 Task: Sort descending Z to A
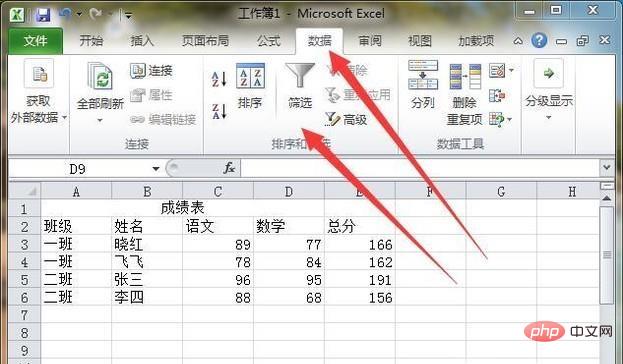coord(219,111)
